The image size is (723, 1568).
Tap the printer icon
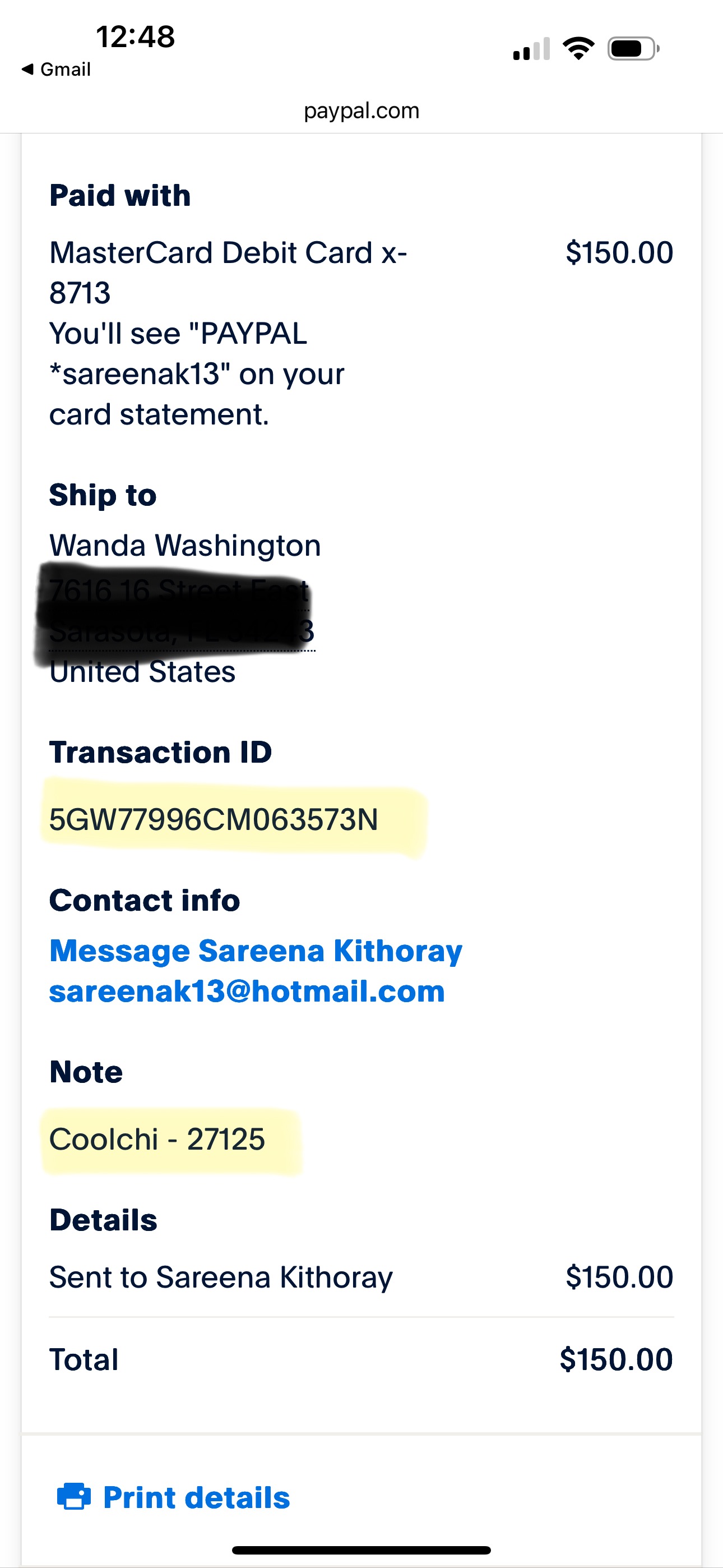click(x=73, y=1497)
